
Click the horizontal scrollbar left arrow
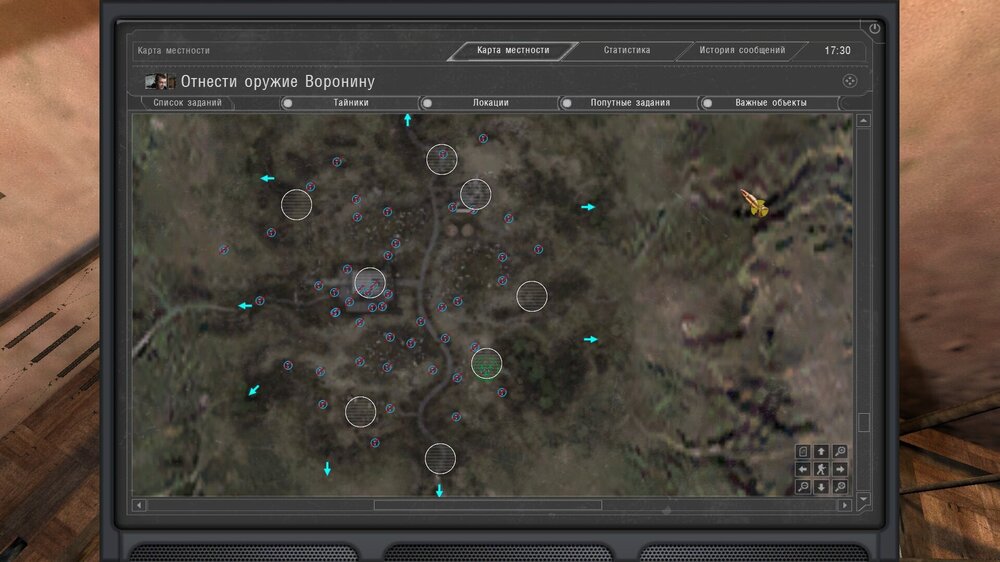click(139, 505)
